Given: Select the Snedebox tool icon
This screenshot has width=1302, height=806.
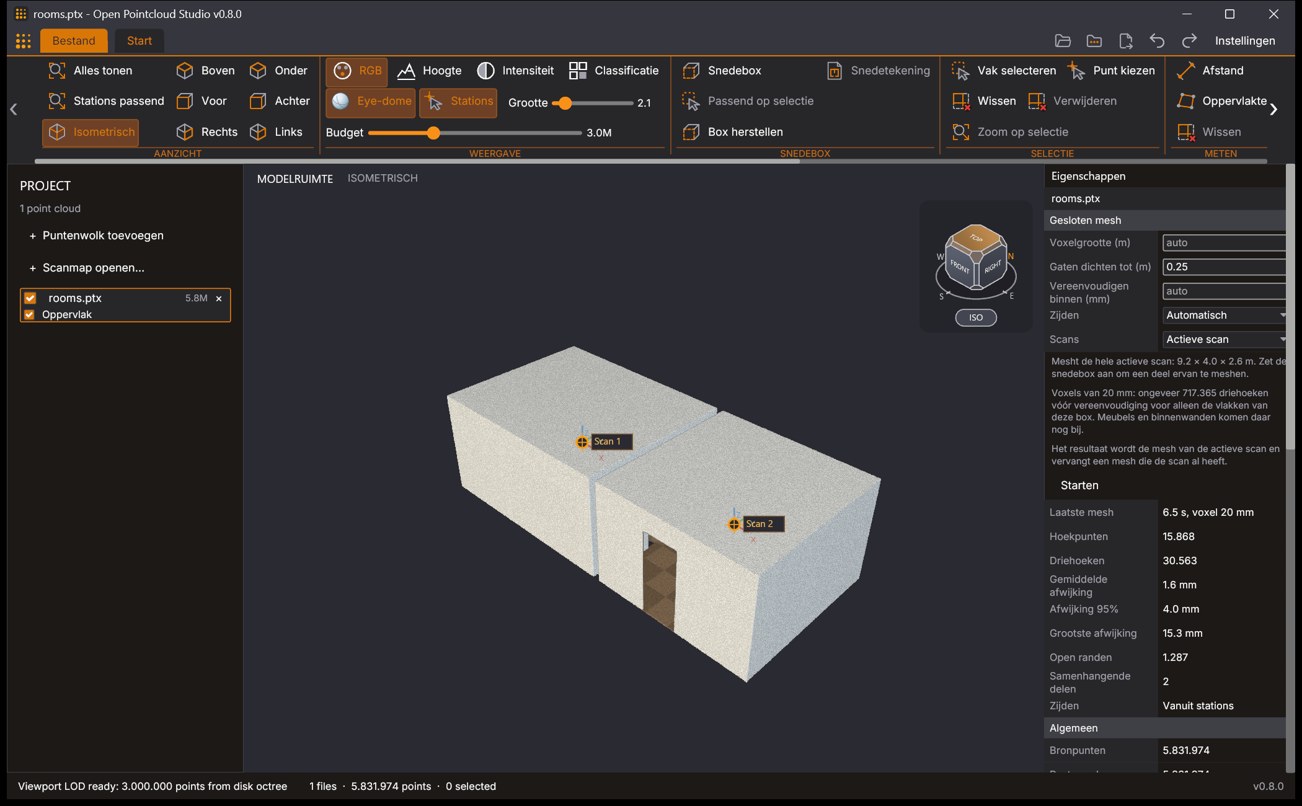Looking at the screenshot, I should (690, 71).
